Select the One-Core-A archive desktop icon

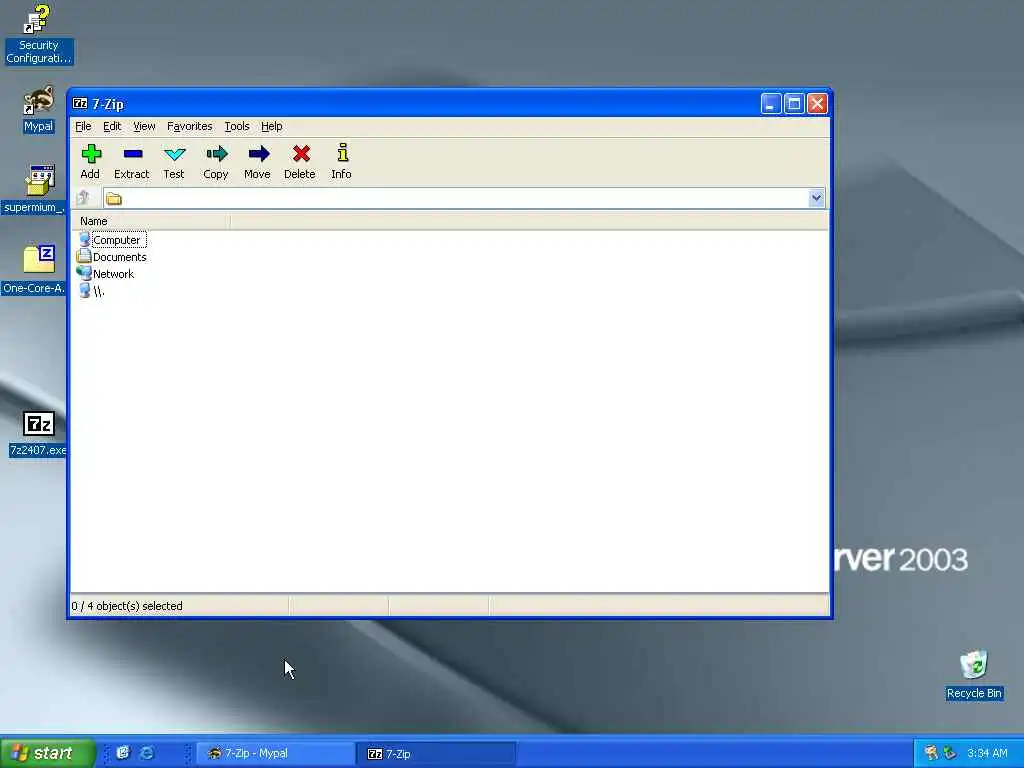click(34, 270)
